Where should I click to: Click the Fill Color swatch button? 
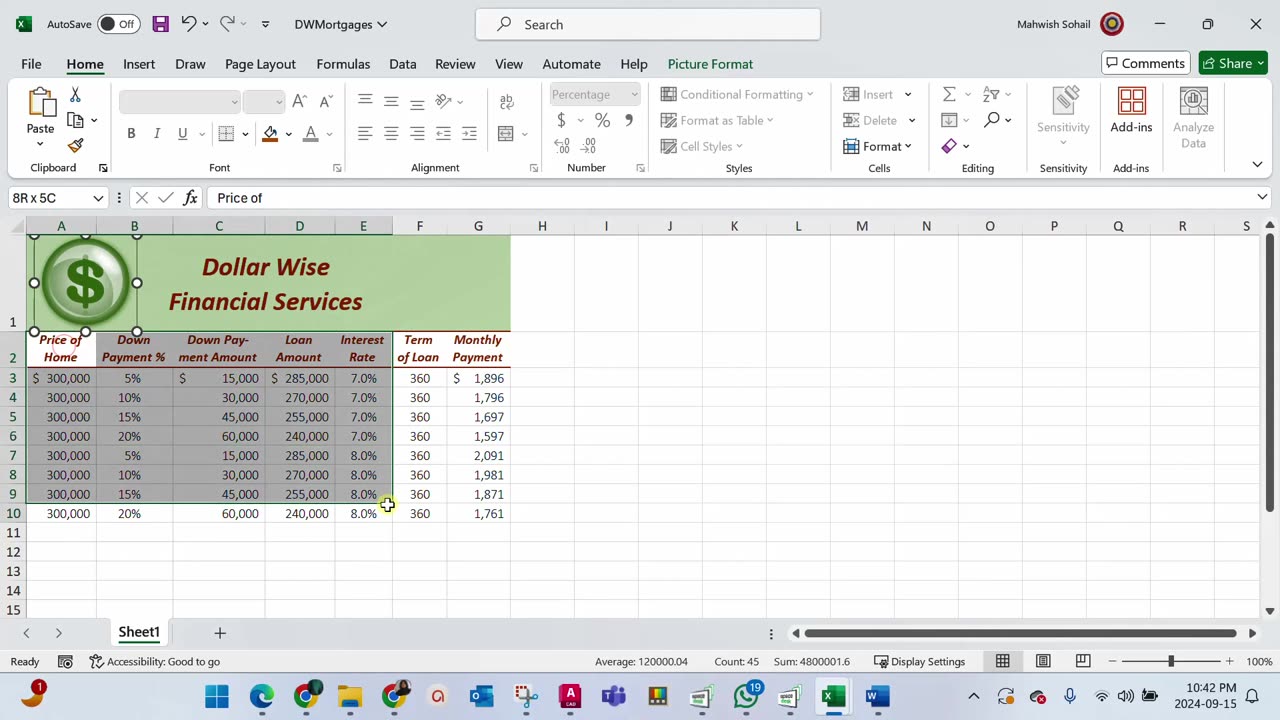click(x=270, y=133)
